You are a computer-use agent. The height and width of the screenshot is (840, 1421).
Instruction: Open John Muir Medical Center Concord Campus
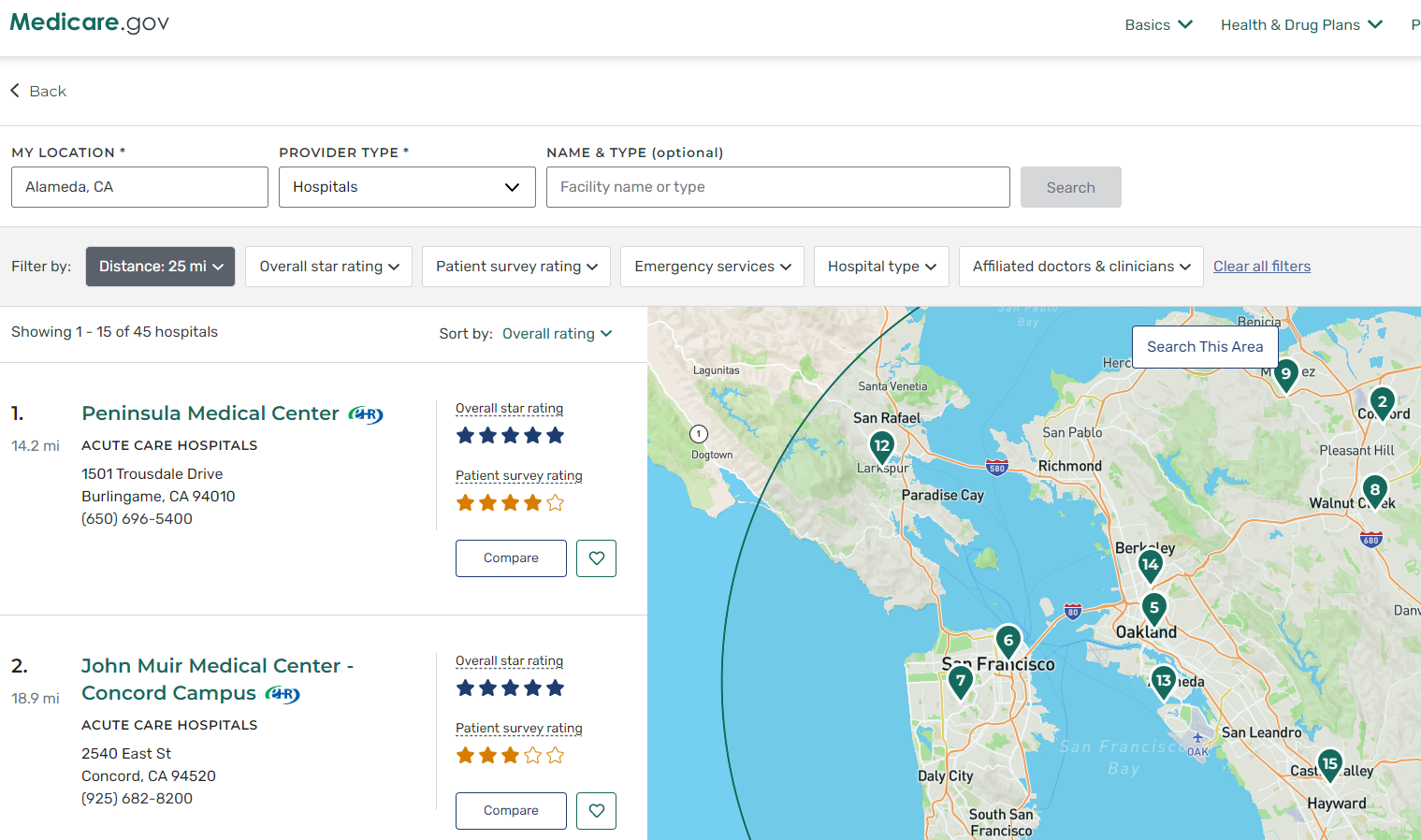coord(217,679)
